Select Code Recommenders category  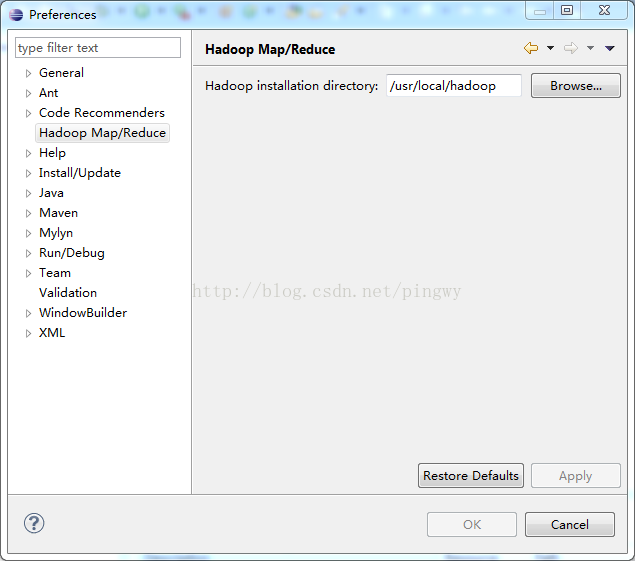[102, 113]
